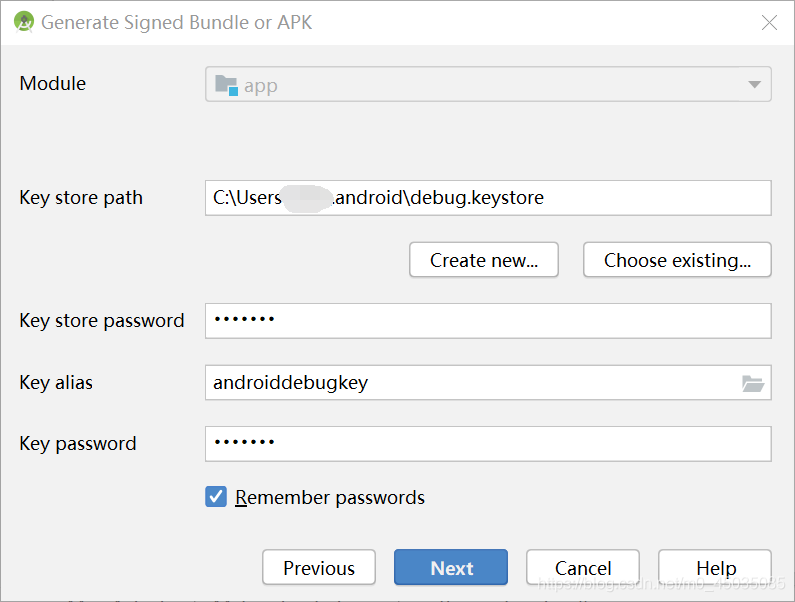Focus the Key store path field
Viewport: 795px width, 602px height.
tap(488, 198)
